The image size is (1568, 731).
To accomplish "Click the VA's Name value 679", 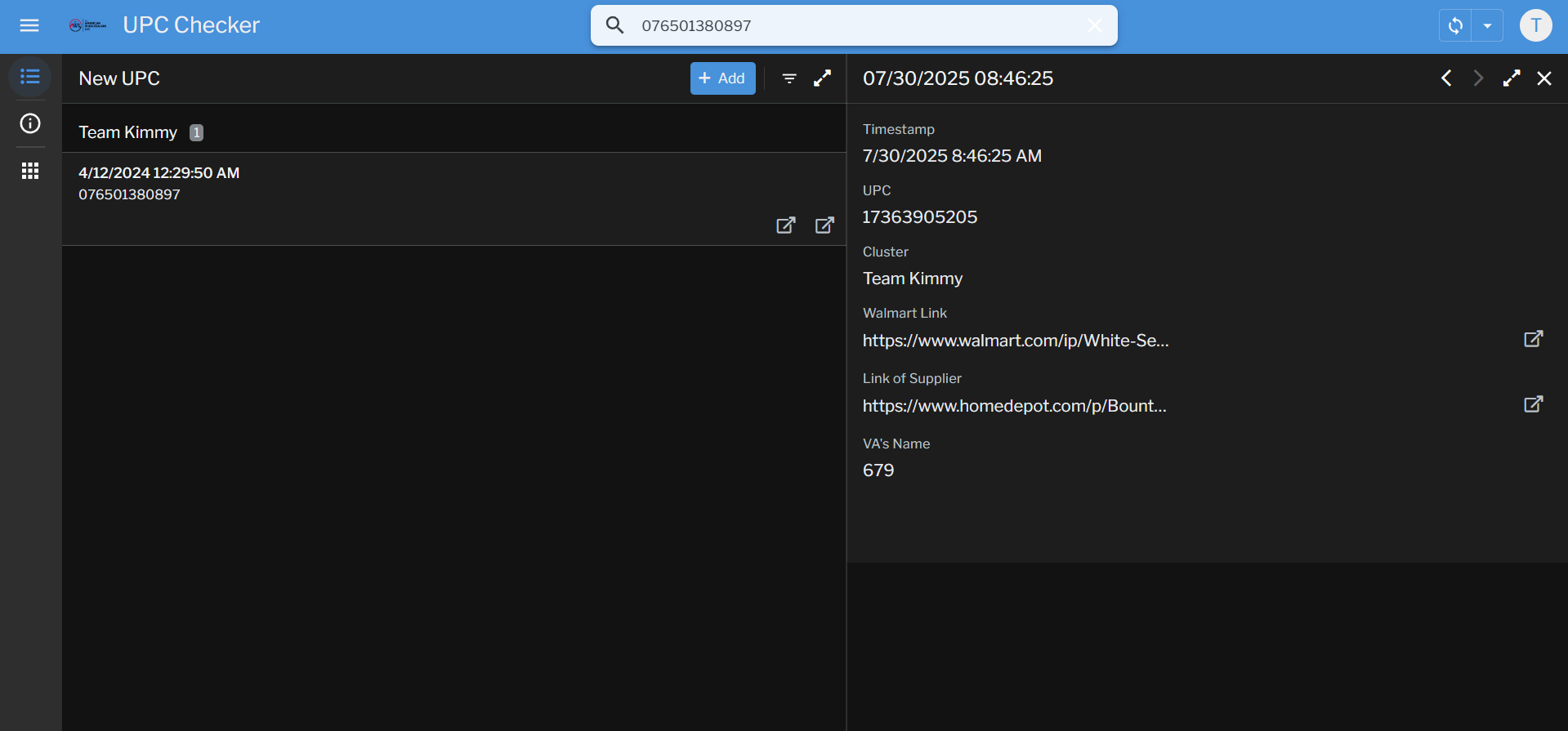I will 878,470.
